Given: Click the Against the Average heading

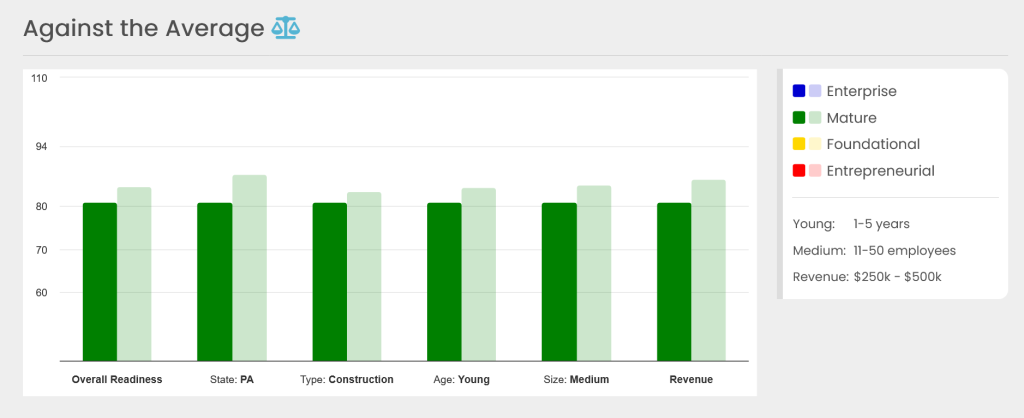Looking at the screenshot, I should tap(143, 29).
